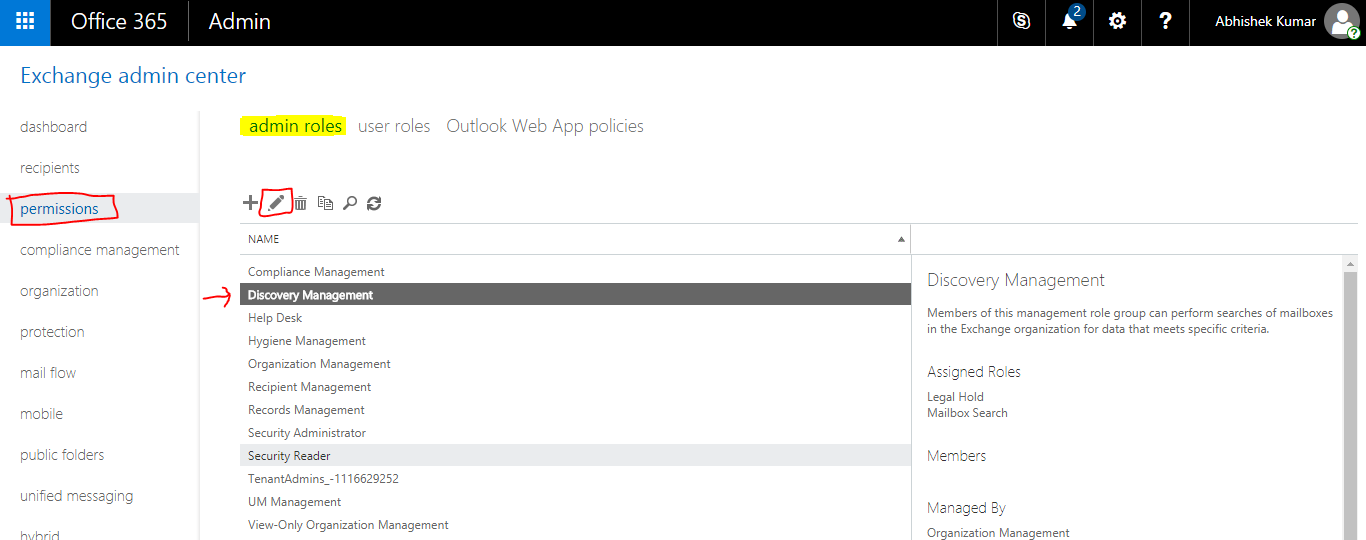Image resolution: width=1366 pixels, height=540 pixels.
Task: Open compliance management in sidebar
Action: click(x=100, y=250)
